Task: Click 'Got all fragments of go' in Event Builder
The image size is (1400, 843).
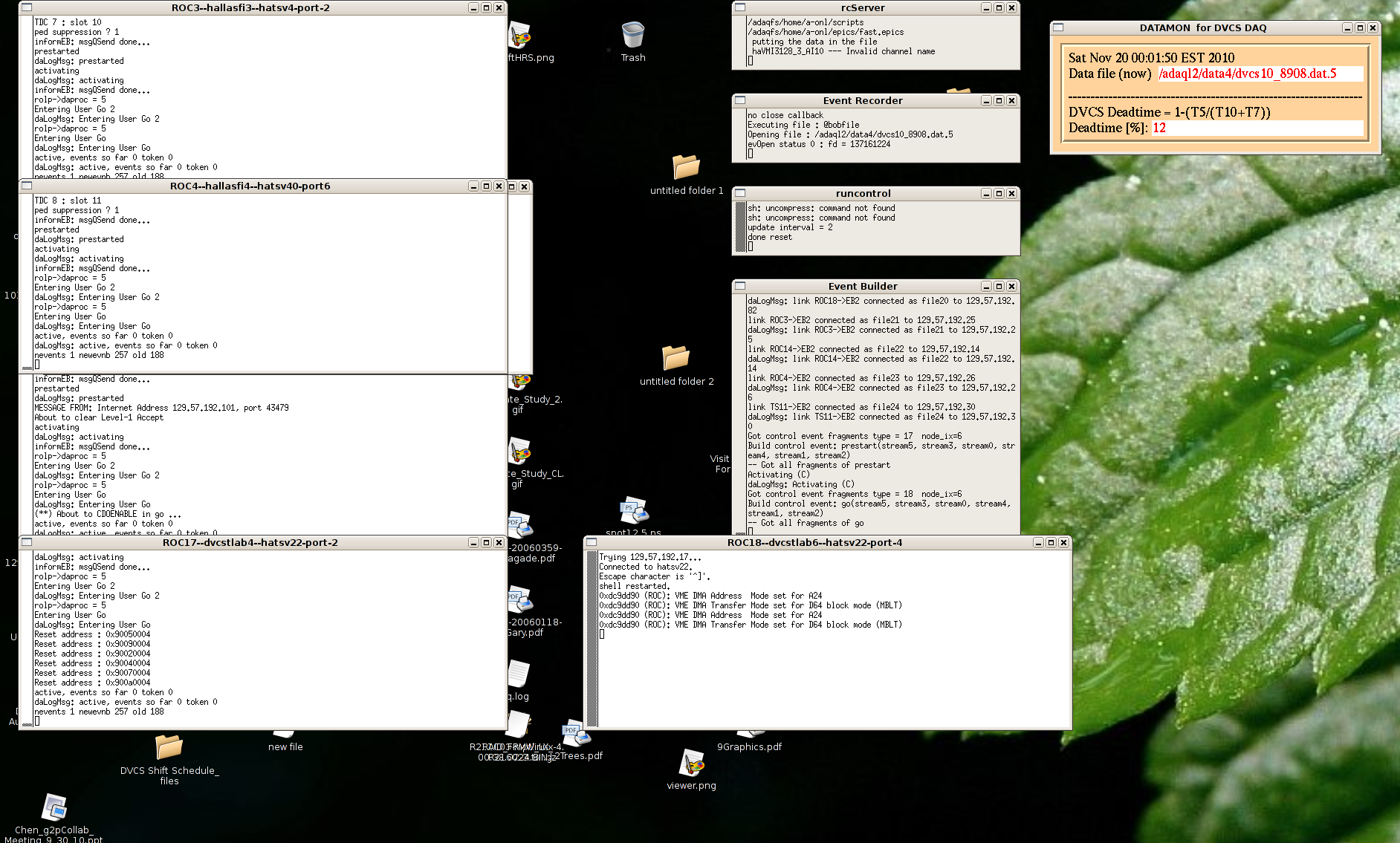Action: point(806,523)
